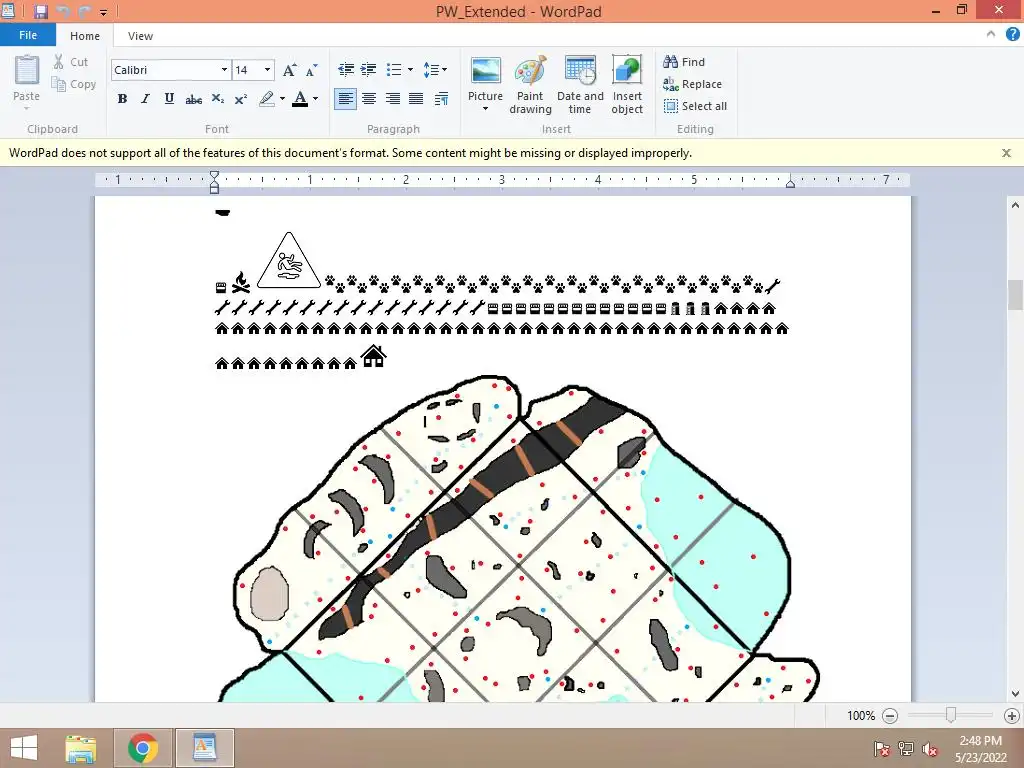Justify paragraph text
This screenshot has height=768, width=1024.
point(416,99)
